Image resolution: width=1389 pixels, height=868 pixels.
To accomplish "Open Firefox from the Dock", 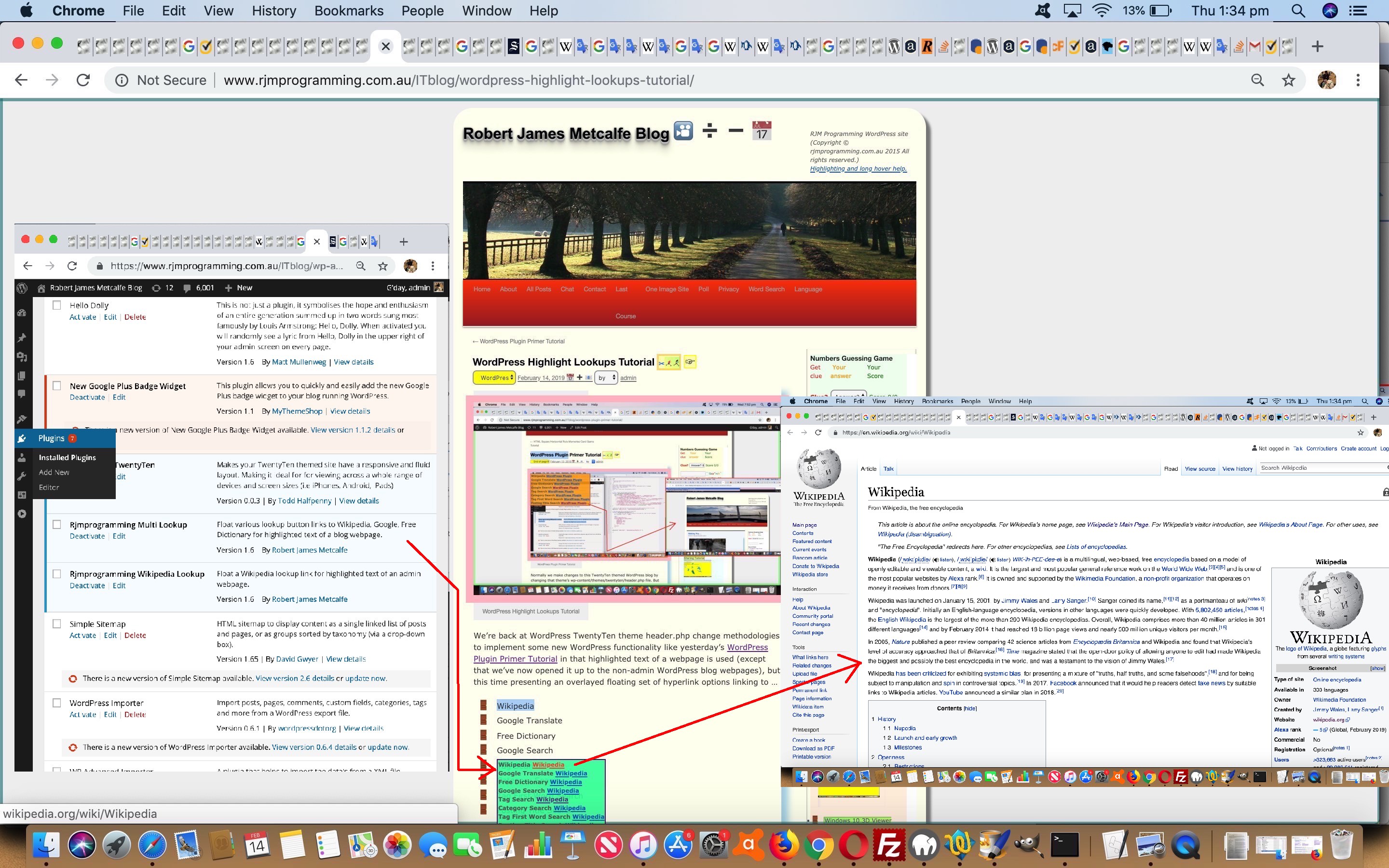I will [x=783, y=844].
